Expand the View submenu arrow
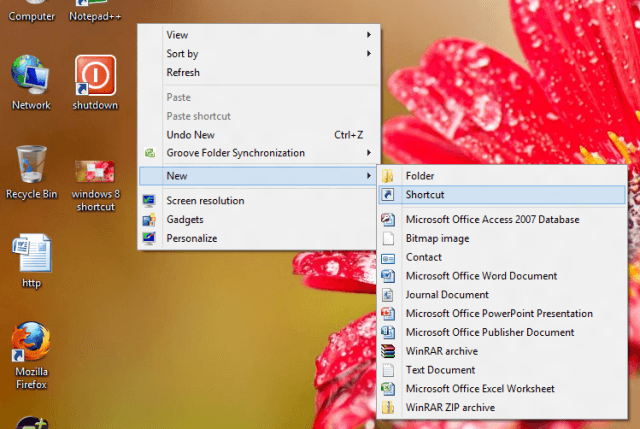The height and width of the screenshot is (429, 640). [369, 35]
